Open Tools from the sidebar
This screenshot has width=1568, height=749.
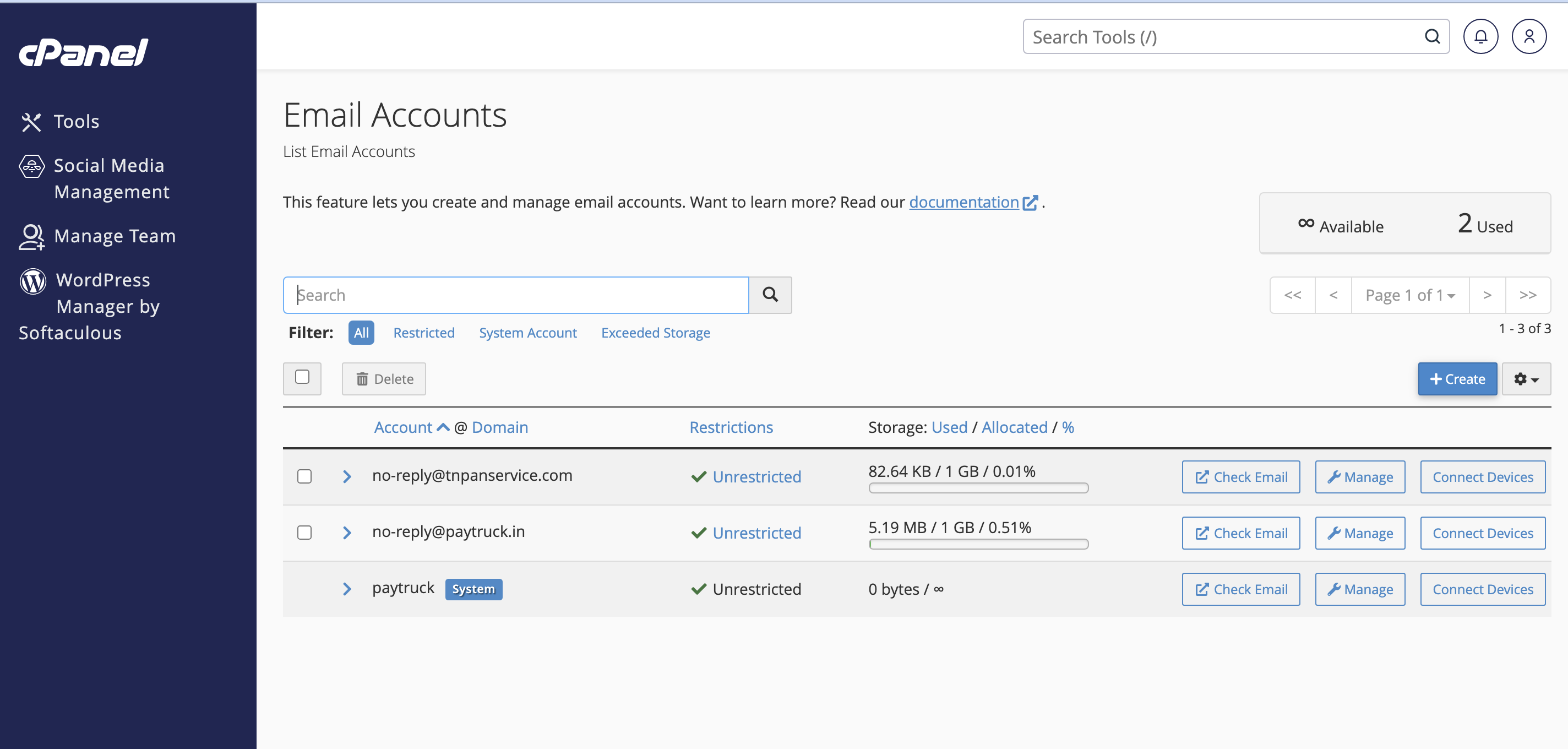(x=76, y=121)
